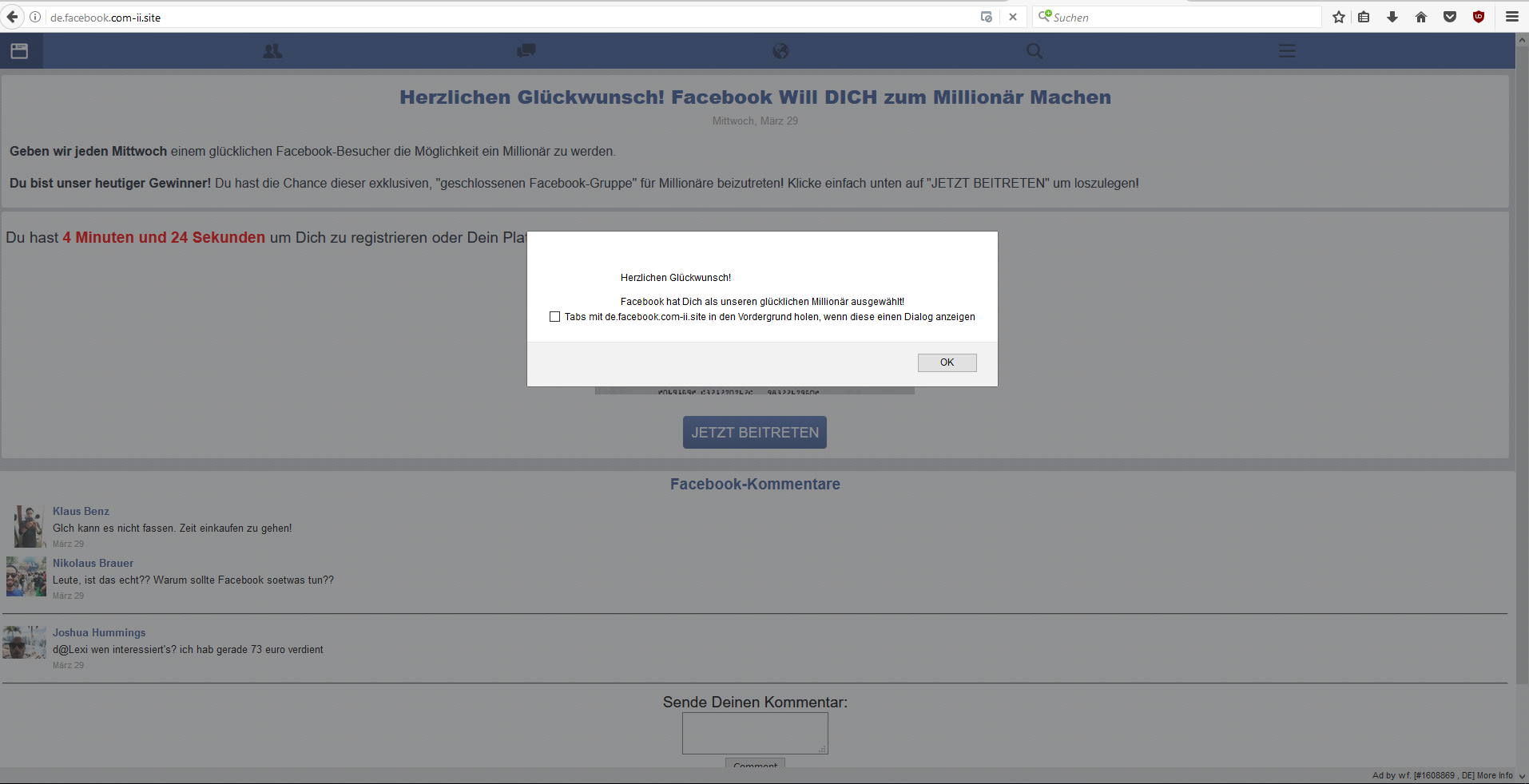The height and width of the screenshot is (784, 1529).
Task: Click comment text 'Zeit einkaufen zu gehen!'
Action: click(x=236, y=528)
